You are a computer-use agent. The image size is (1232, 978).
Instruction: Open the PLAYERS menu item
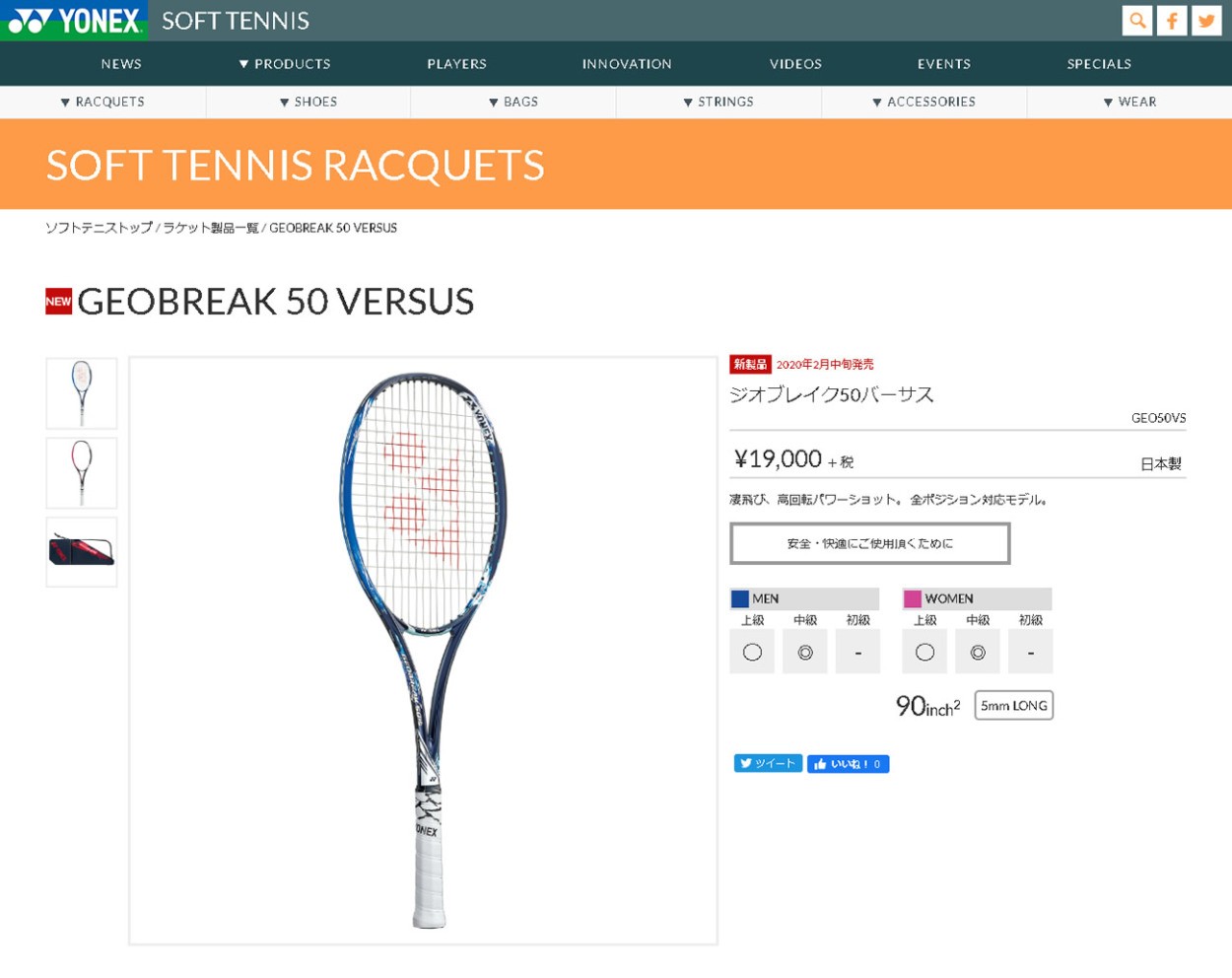[457, 64]
